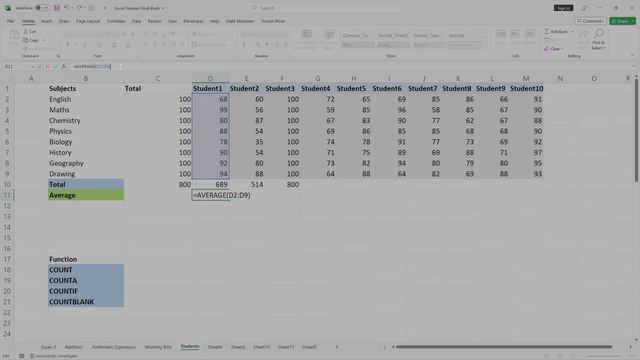Click the Save icon in title bar
640x360 pixels.
click(57, 8)
